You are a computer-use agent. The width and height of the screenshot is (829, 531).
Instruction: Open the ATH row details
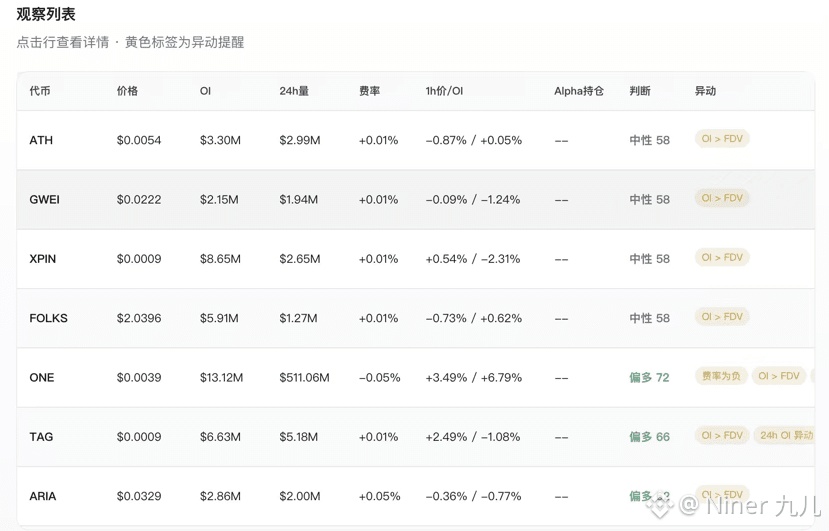point(416,140)
